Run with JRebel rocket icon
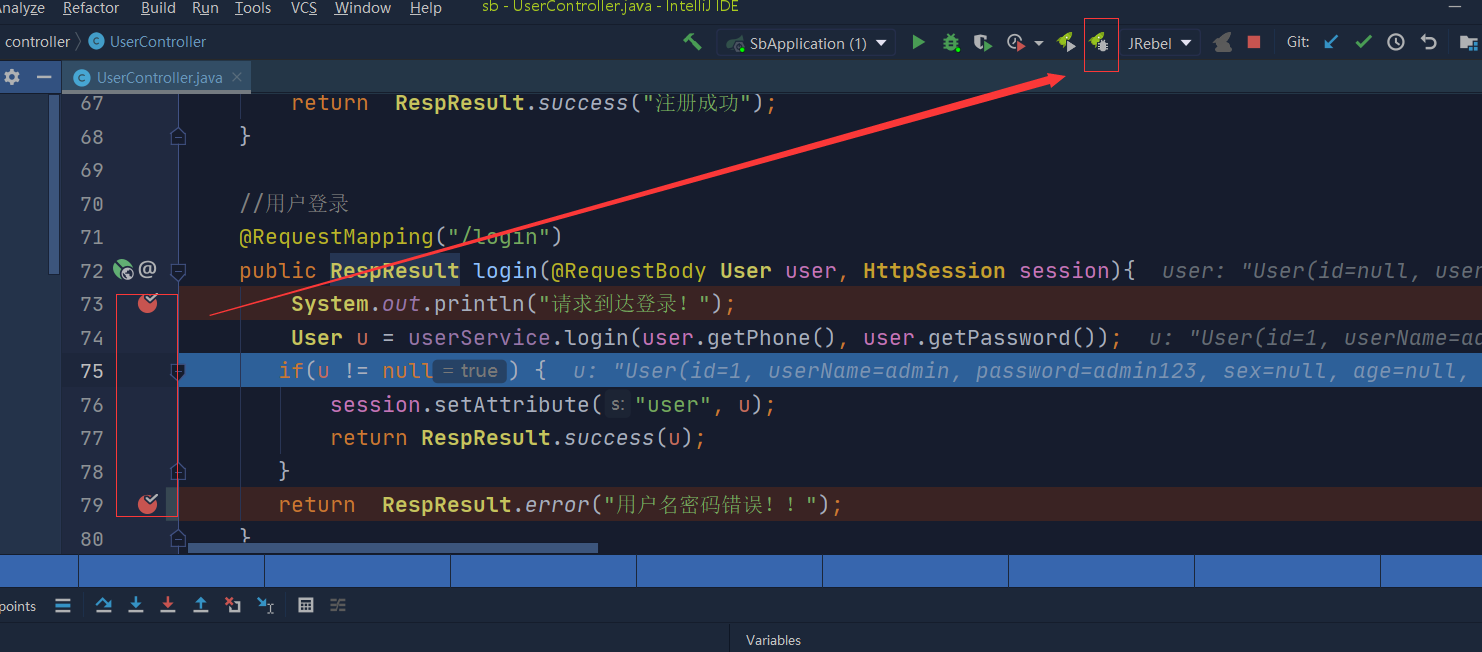 pyautogui.click(x=1066, y=42)
